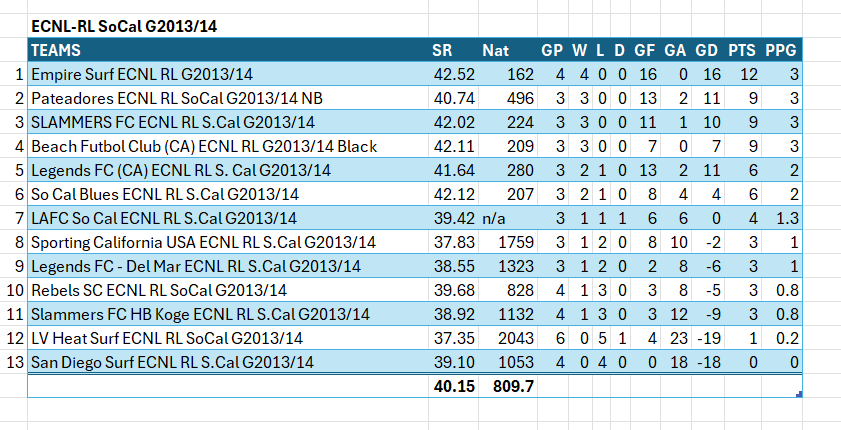
Task: Click Nat value 224 for SLAMMERS FC
Action: (x=507, y=122)
